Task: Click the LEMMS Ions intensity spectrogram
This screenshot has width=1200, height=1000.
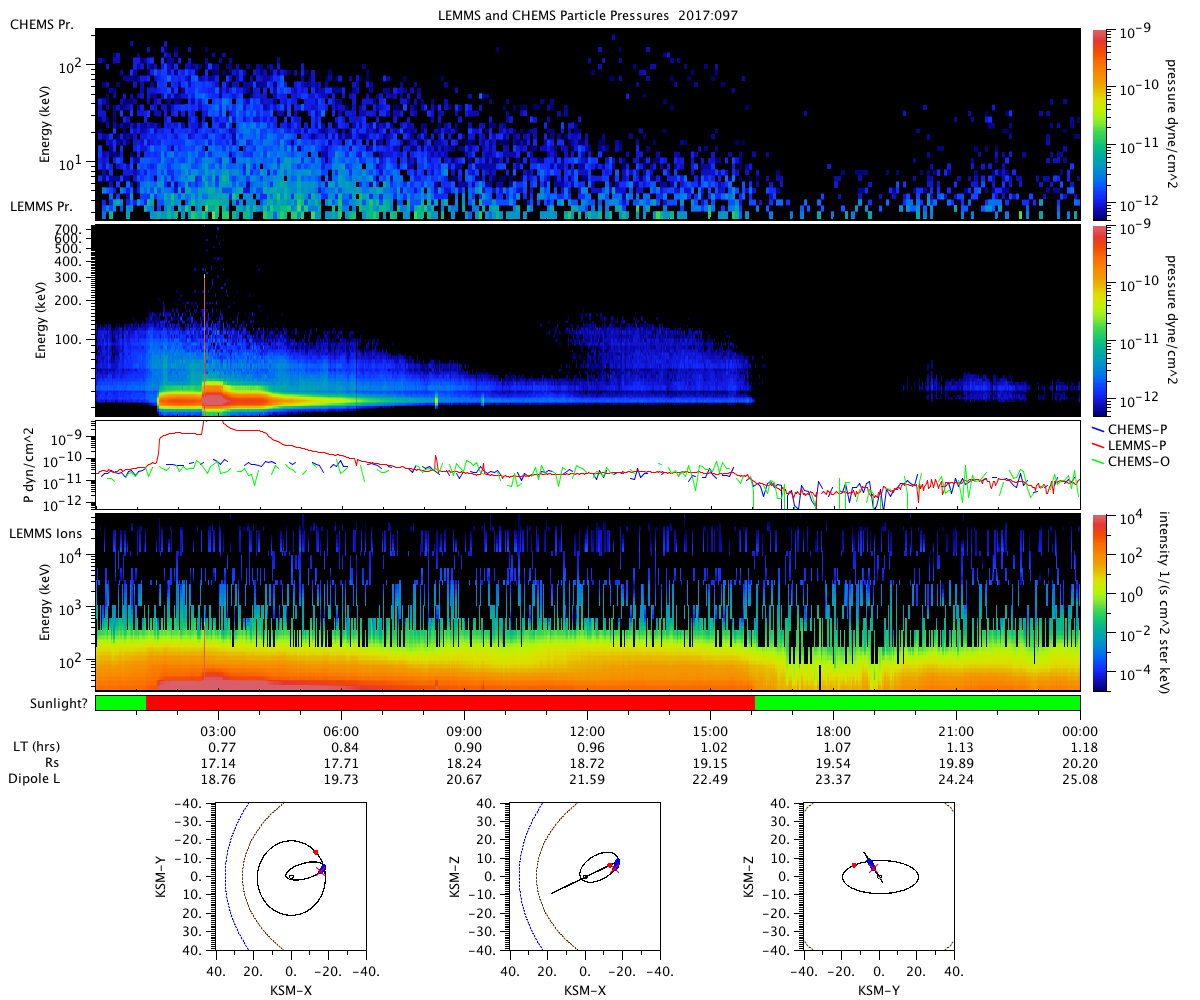Action: click(x=587, y=602)
